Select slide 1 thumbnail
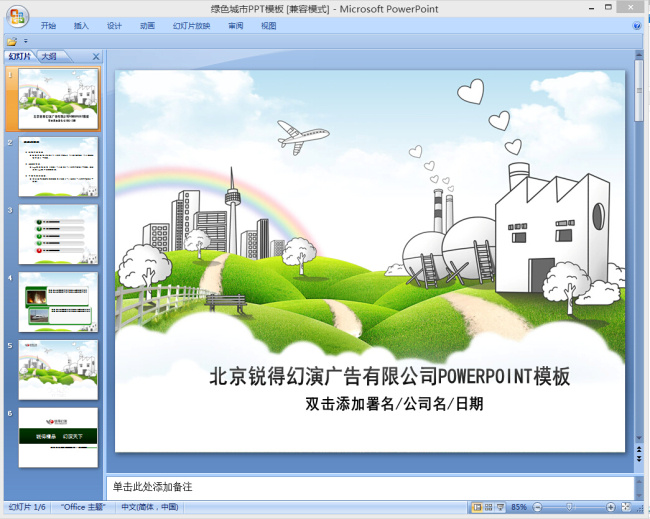Viewport: 650px width, 519px height. tap(58, 99)
